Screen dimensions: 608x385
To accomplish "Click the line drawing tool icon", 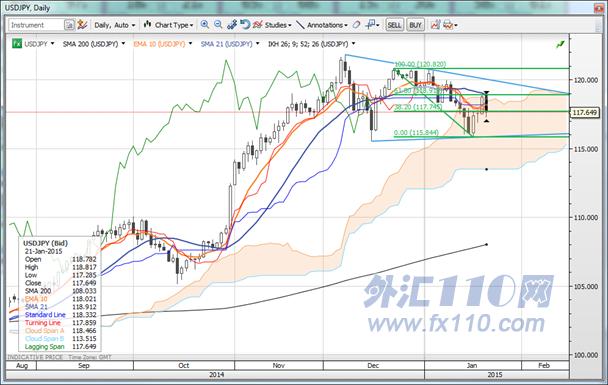I will point(301,25).
